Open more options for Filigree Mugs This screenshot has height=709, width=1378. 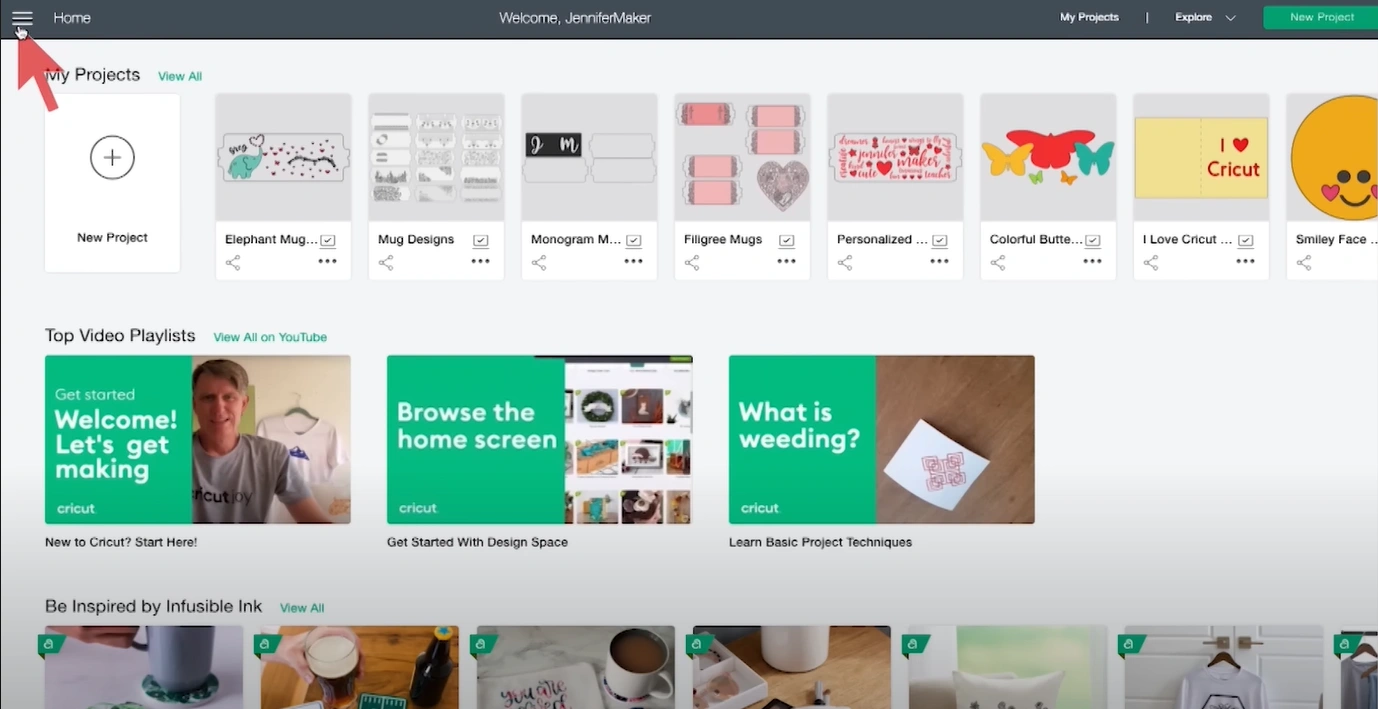(x=786, y=262)
